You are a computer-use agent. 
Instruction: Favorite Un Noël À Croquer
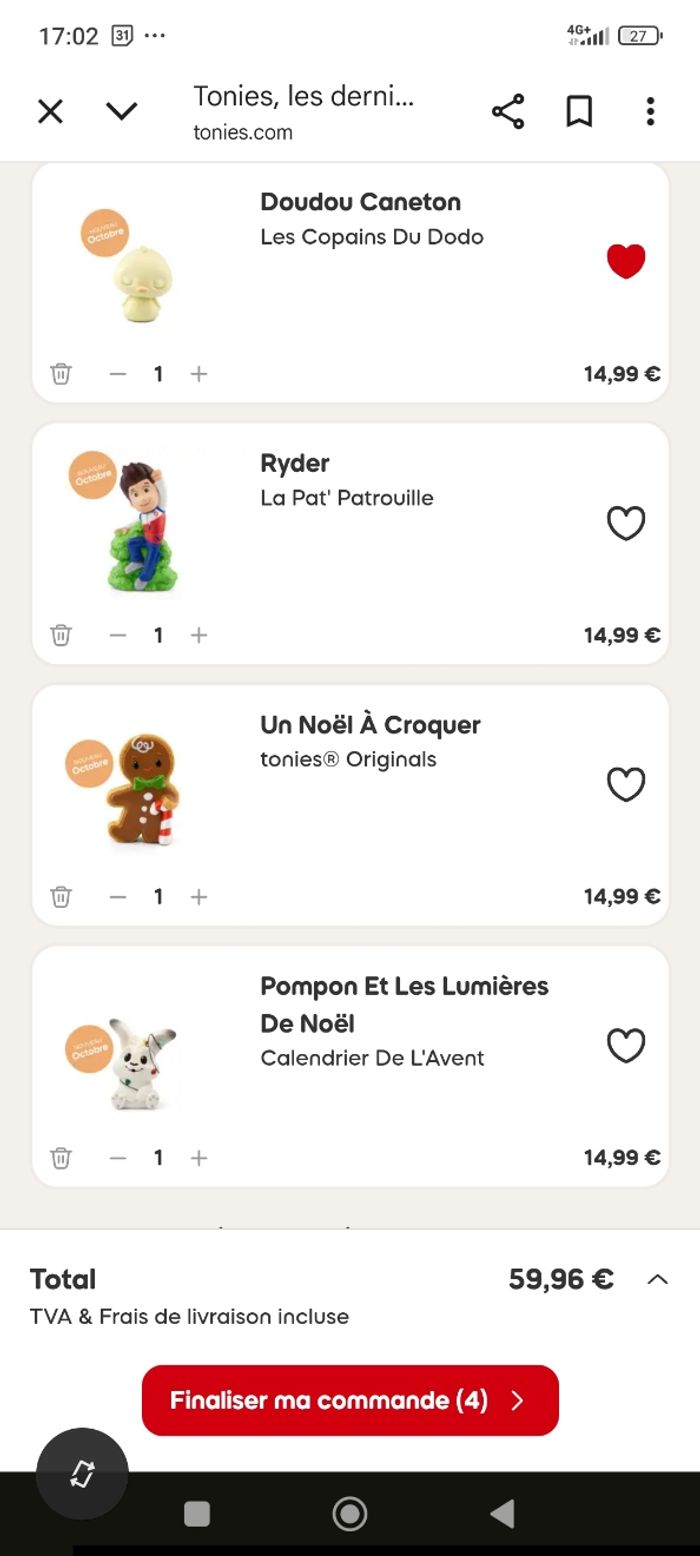point(626,785)
